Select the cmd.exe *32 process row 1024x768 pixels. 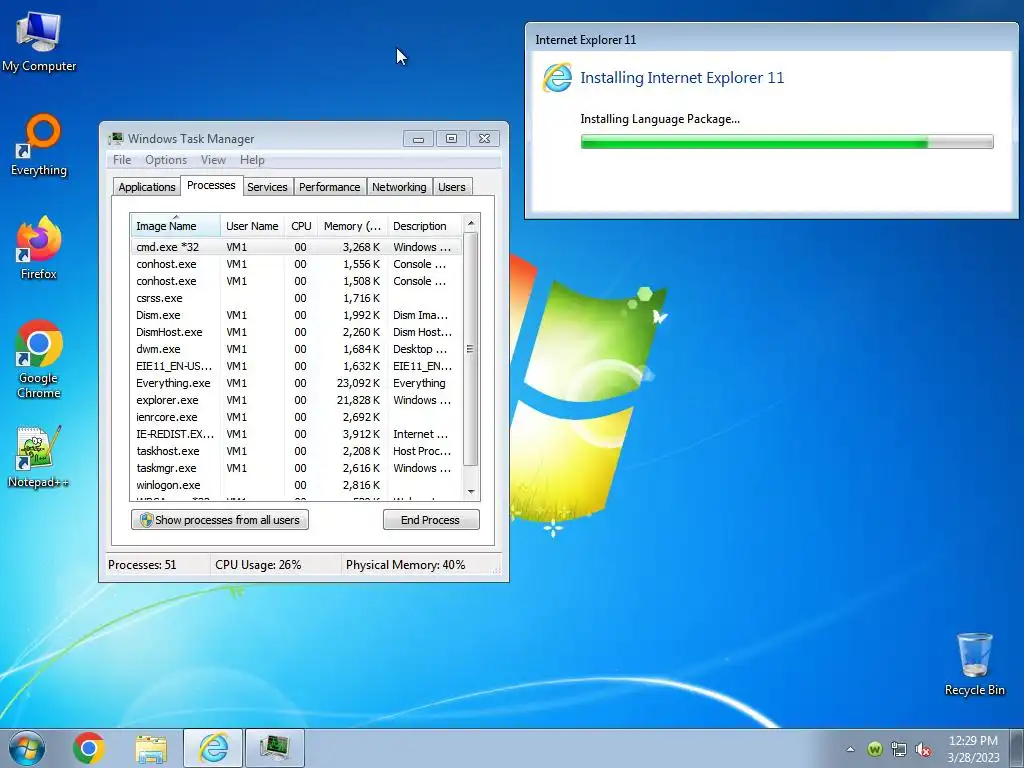296,247
